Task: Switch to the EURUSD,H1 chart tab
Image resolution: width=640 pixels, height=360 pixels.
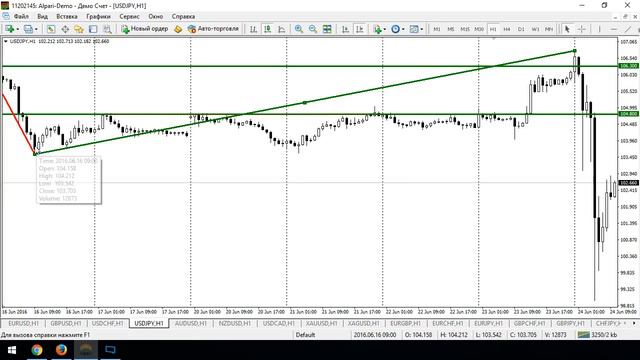Action: point(23,323)
